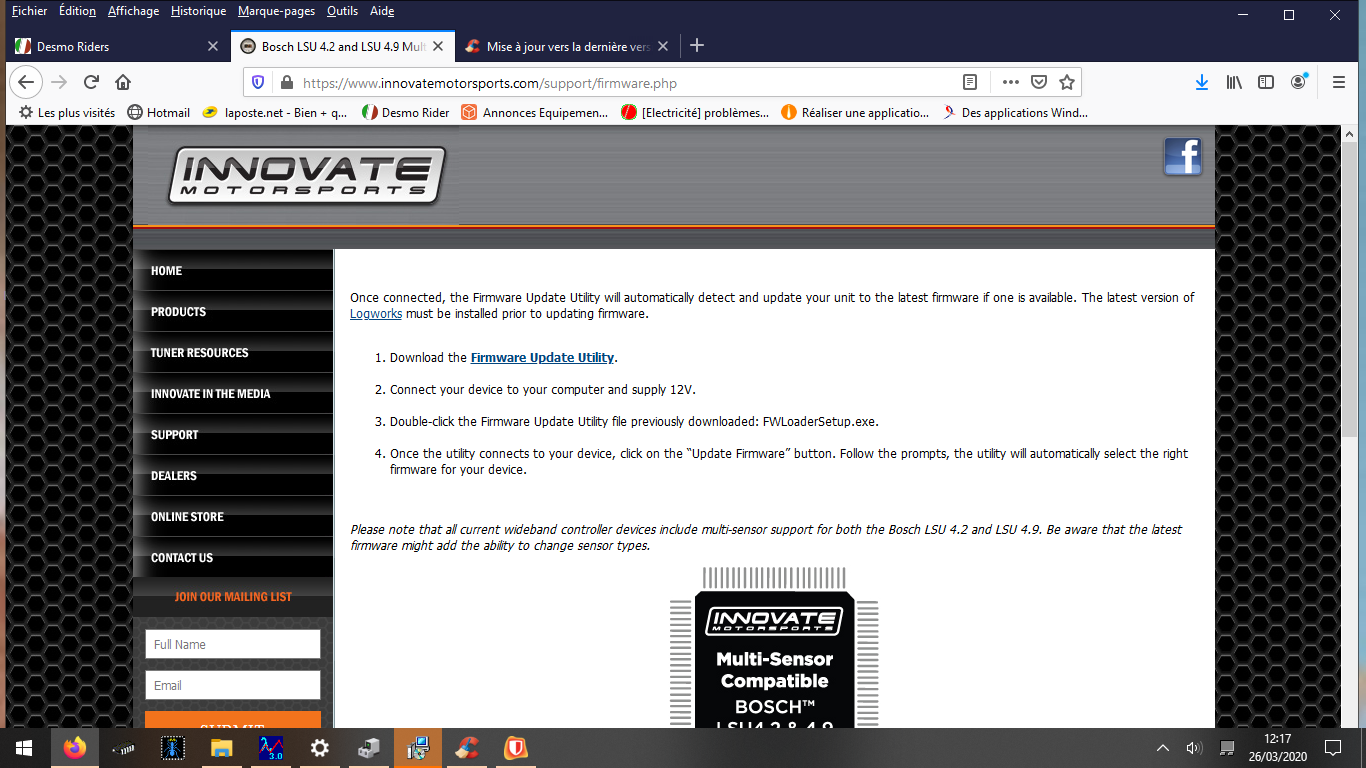Open the downloads panel
The width and height of the screenshot is (1366, 768).
[1202, 82]
